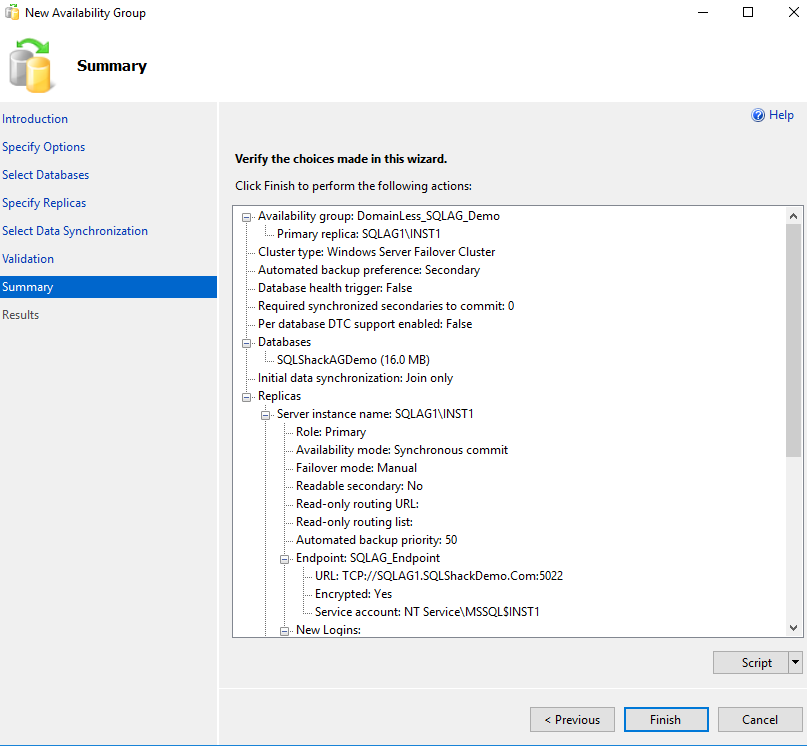
Task: Click the Finish button
Action: pyautogui.click(x=665, y=719)
